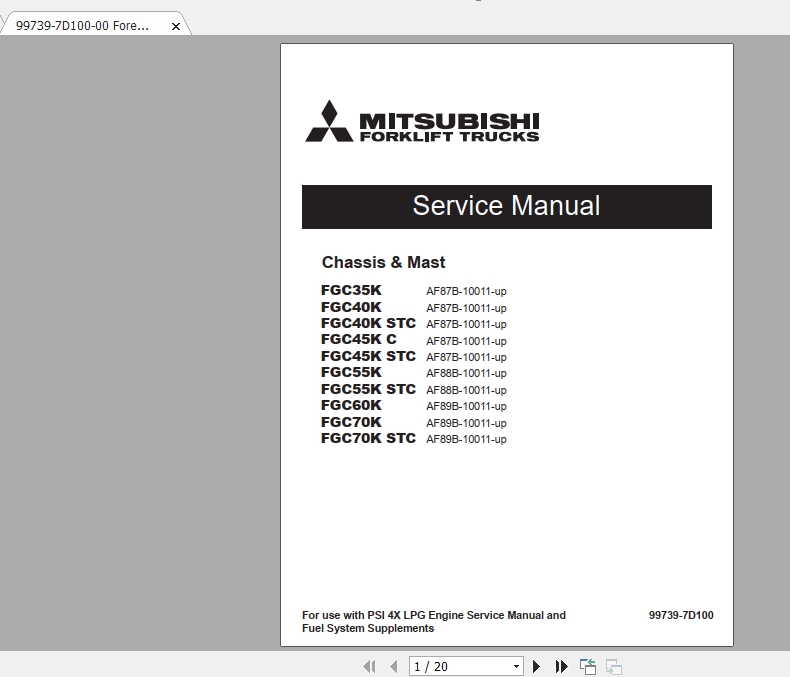Click the FGC45K C model name

coord(359,339)
